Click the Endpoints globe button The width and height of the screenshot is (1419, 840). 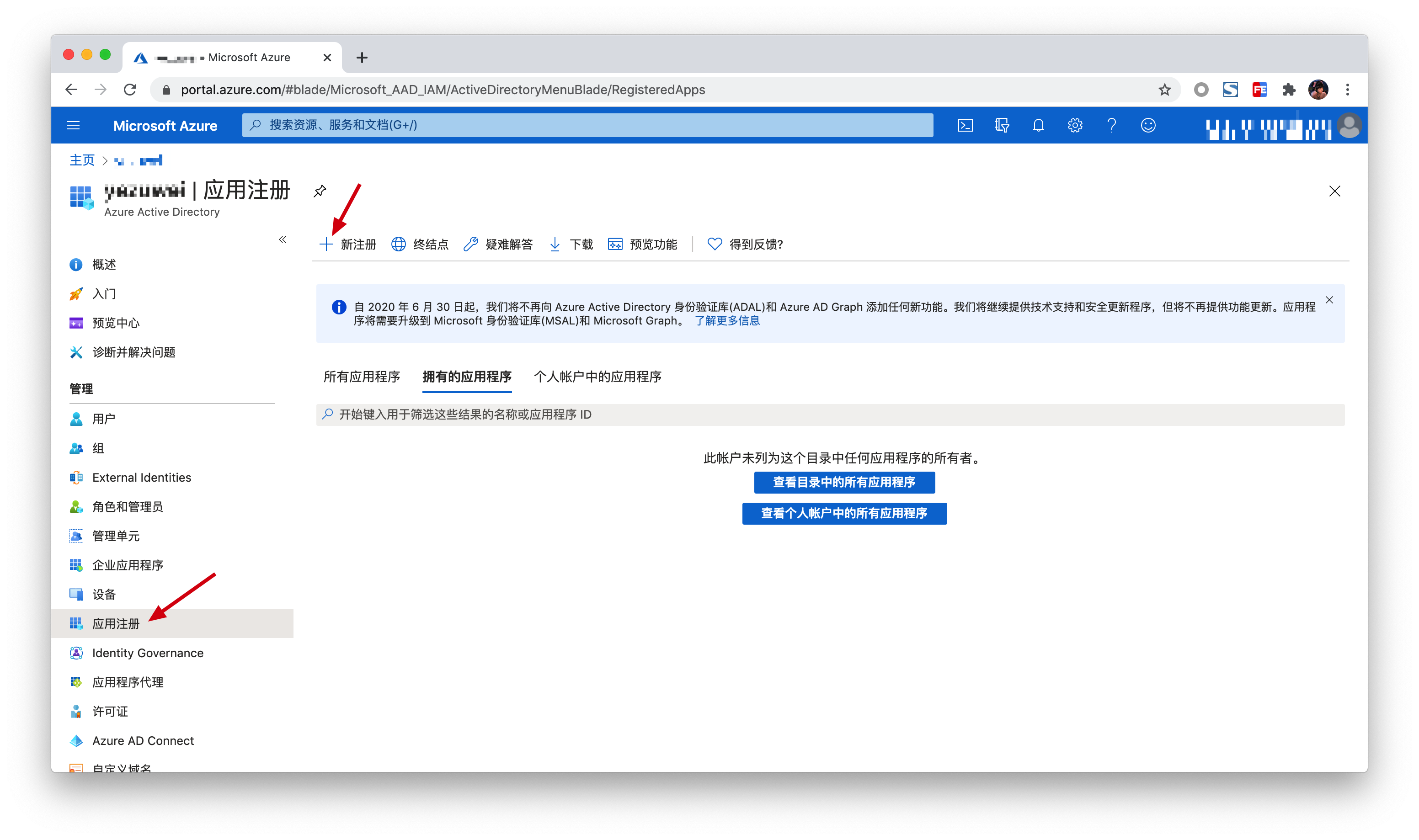coord(420,244)
